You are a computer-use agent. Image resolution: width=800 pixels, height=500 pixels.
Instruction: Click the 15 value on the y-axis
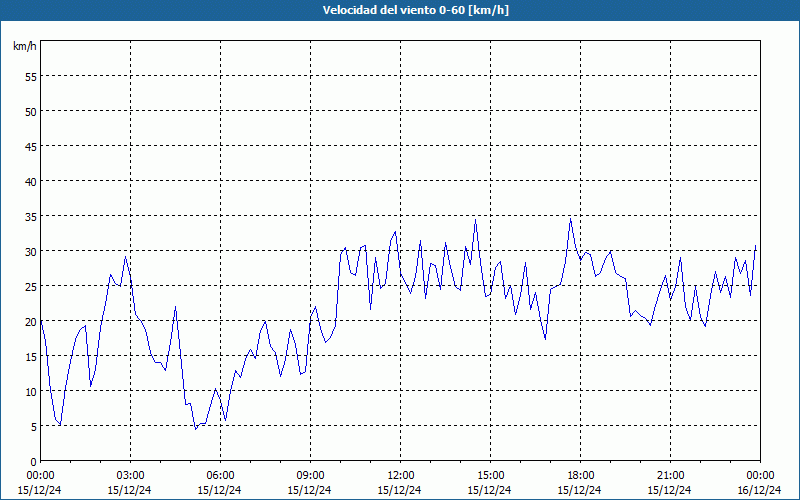pyautogui.click(x=31, y=357)
